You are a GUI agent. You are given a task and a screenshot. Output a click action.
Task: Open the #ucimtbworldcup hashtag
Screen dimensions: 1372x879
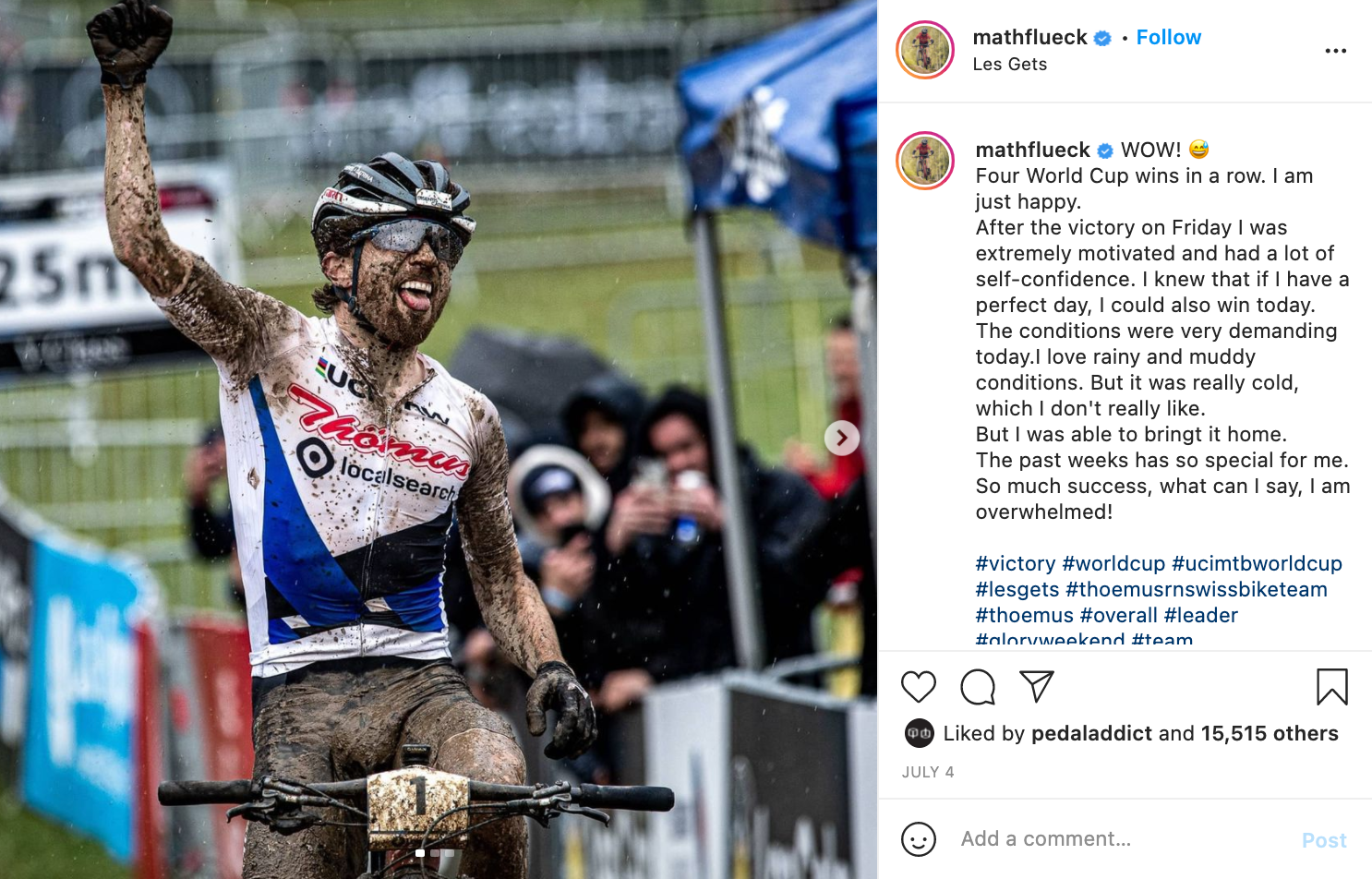tap(1257, 564)
